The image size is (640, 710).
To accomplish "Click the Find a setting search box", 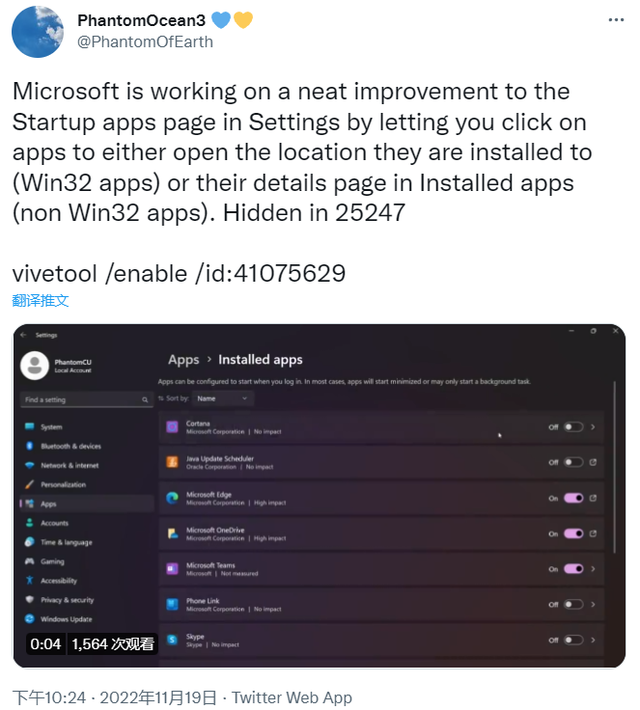I will click(x=80, y=400).
